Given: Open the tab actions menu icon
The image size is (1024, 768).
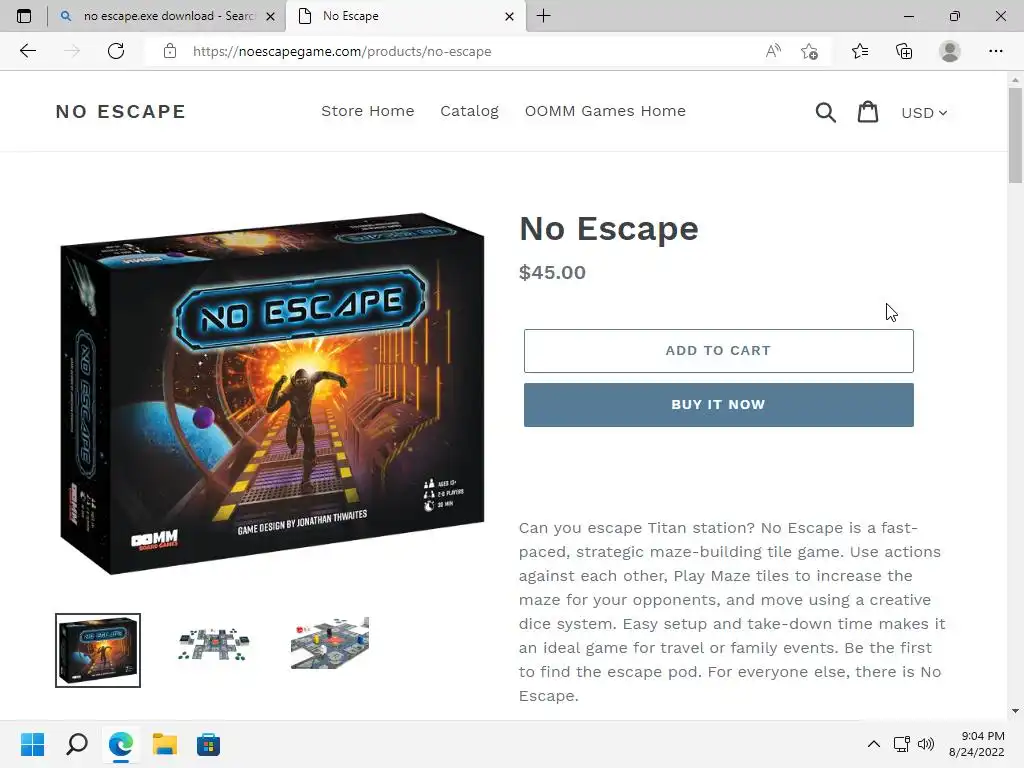Looking at the screenshot, I should coord(24,16).
